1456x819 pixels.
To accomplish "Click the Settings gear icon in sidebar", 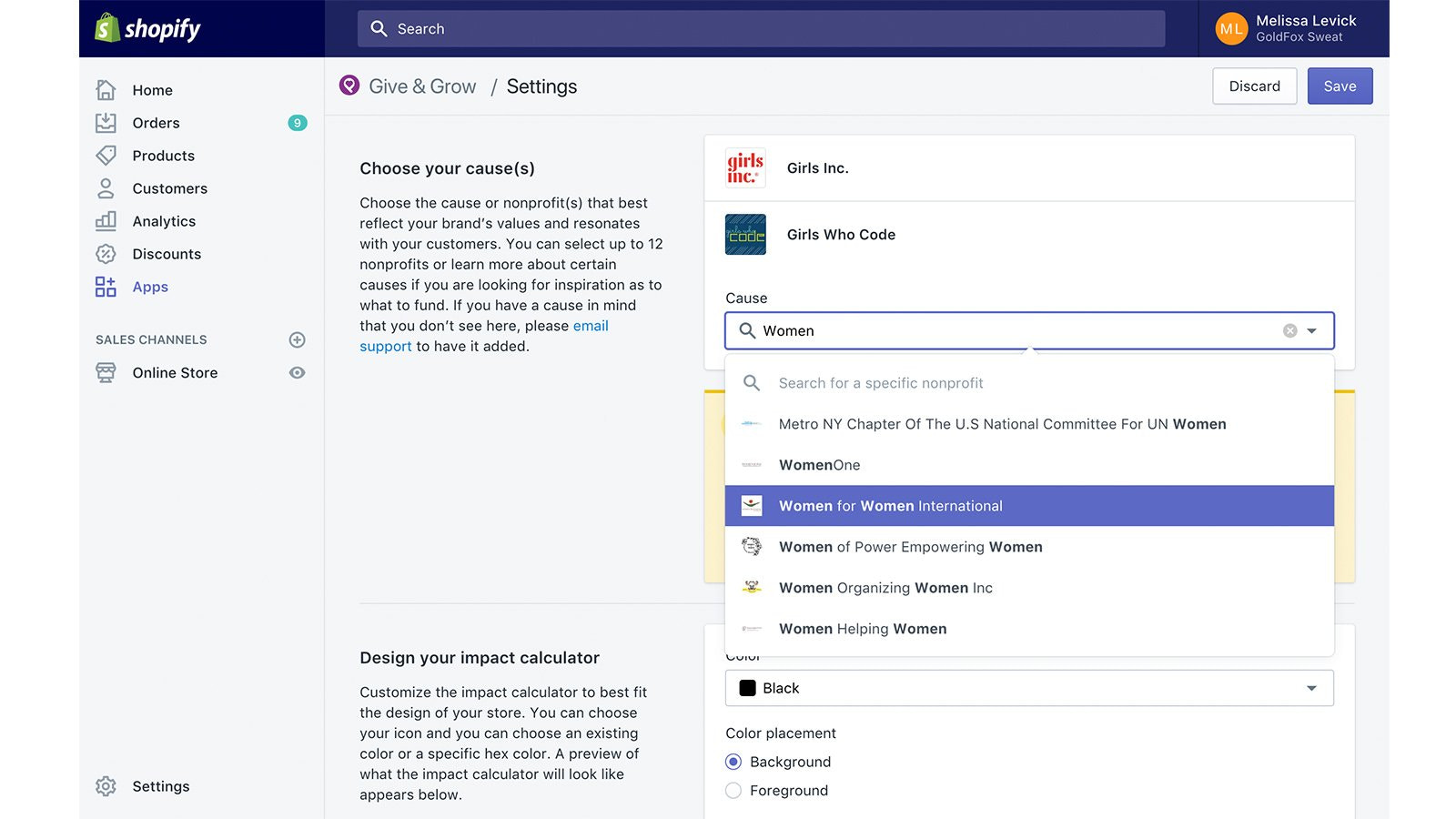I will (106, 786).
